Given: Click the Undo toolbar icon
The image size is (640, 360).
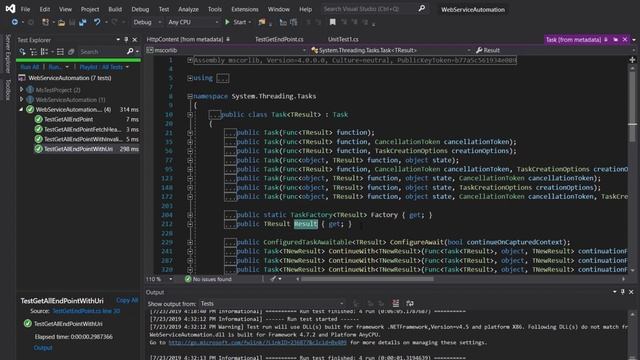Looking at the screenshot, I should tap(97, 22).
